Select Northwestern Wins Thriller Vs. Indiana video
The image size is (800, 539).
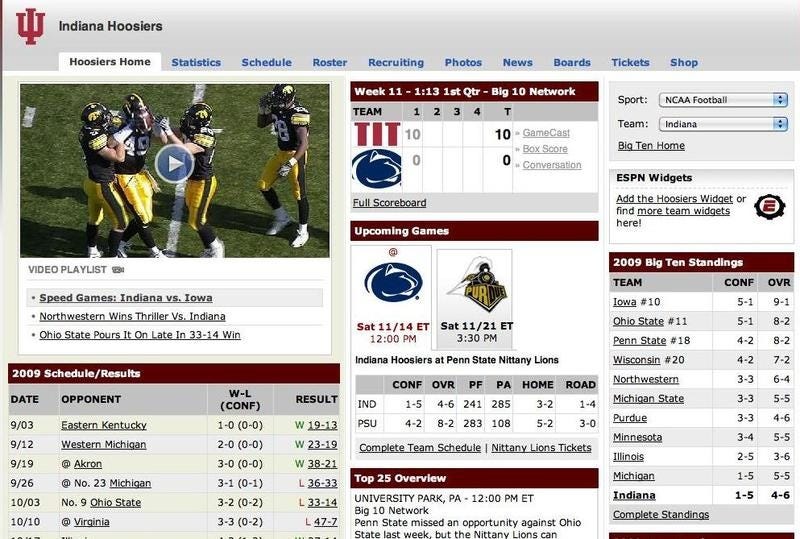click(x=132, y=316)
